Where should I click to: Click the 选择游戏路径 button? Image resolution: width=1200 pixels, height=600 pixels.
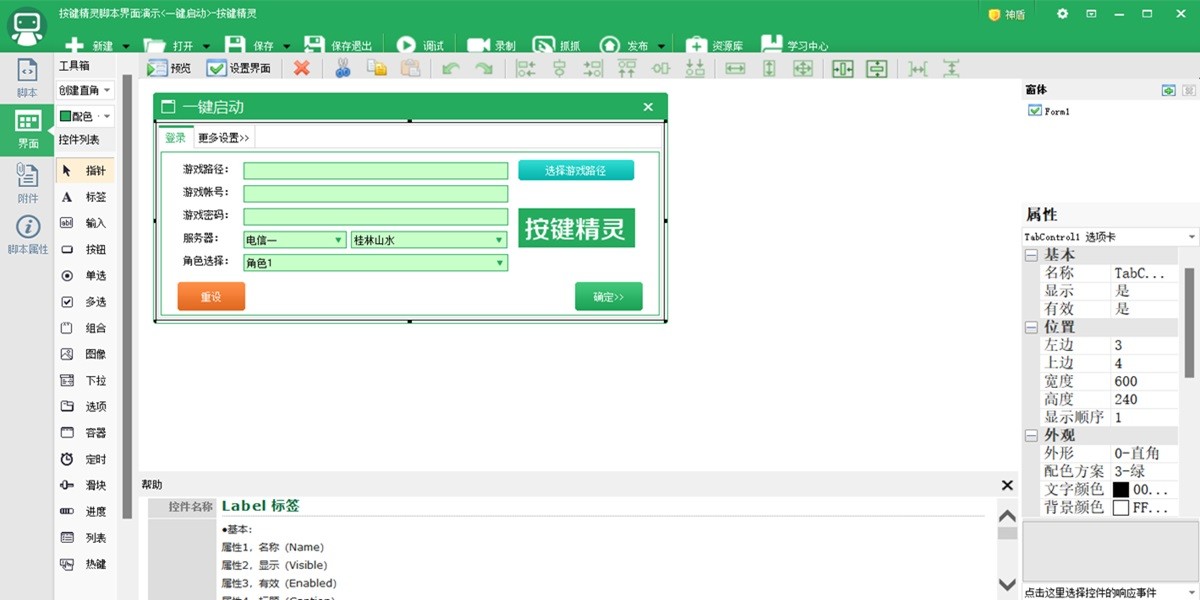575,170
